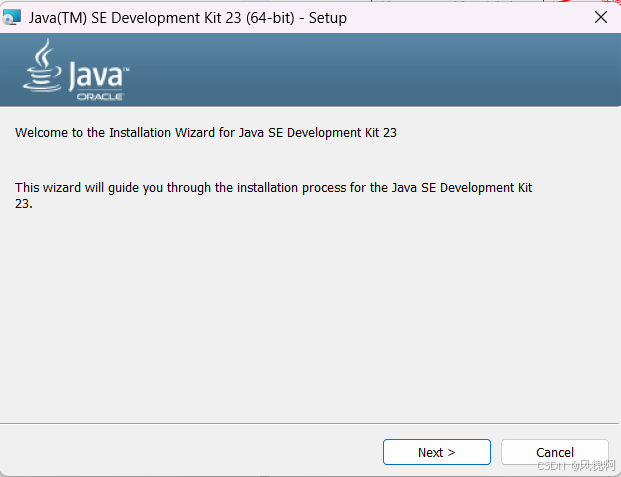Viewport: 621px width, 477px height.
Task: Click the installer icon in the title bar
Action: tap(11, 17)
